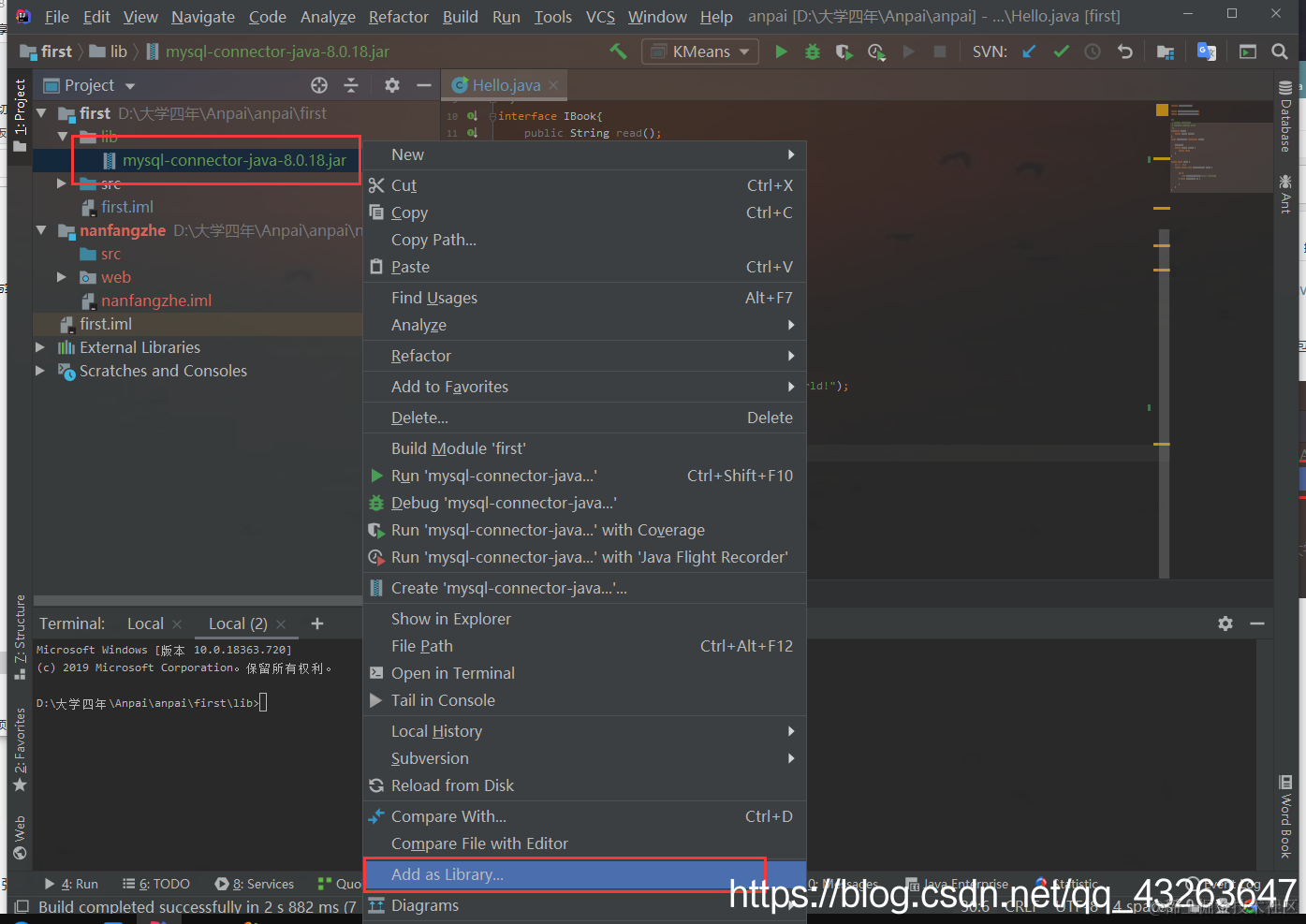Open the Database tool window

point(1285,116)
